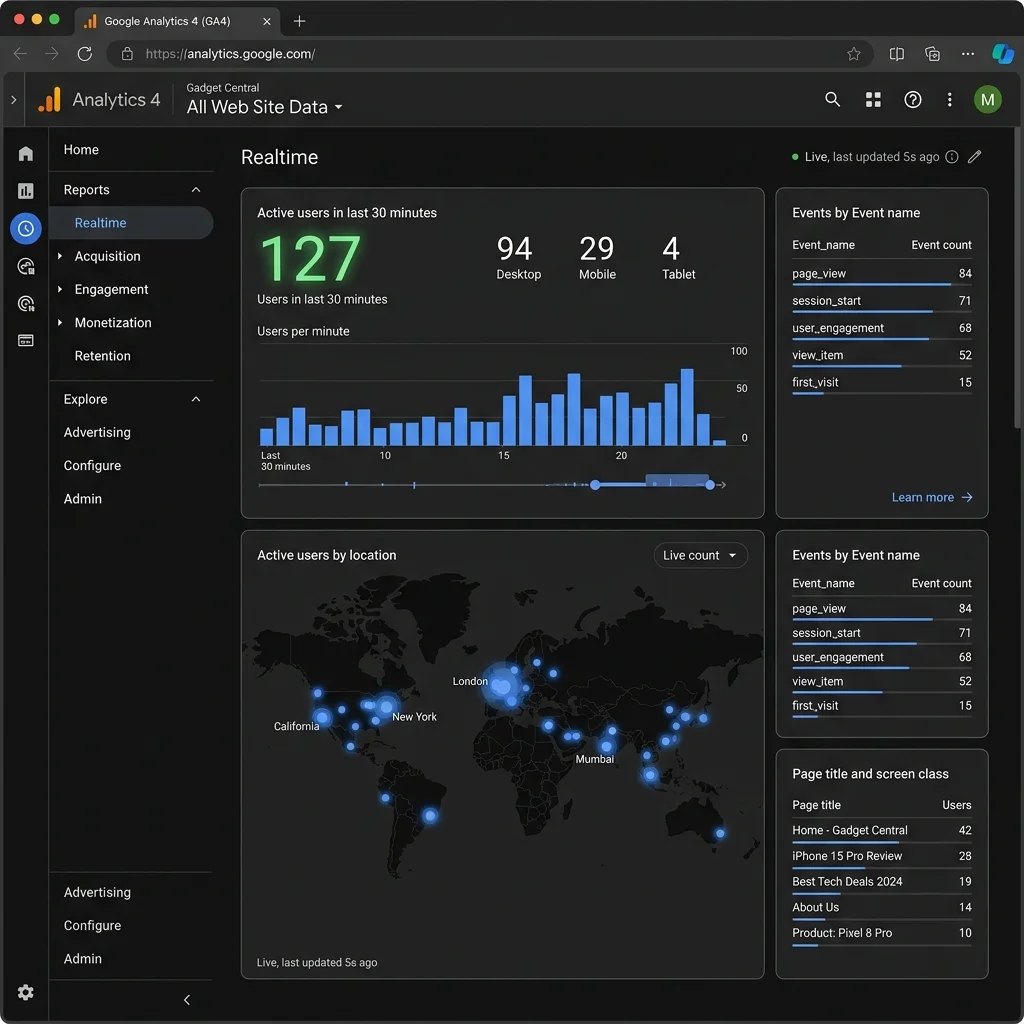Open the Home icon in left rail
The height and width of the screenshot is (1024, 1024).
tap(25, 153)
